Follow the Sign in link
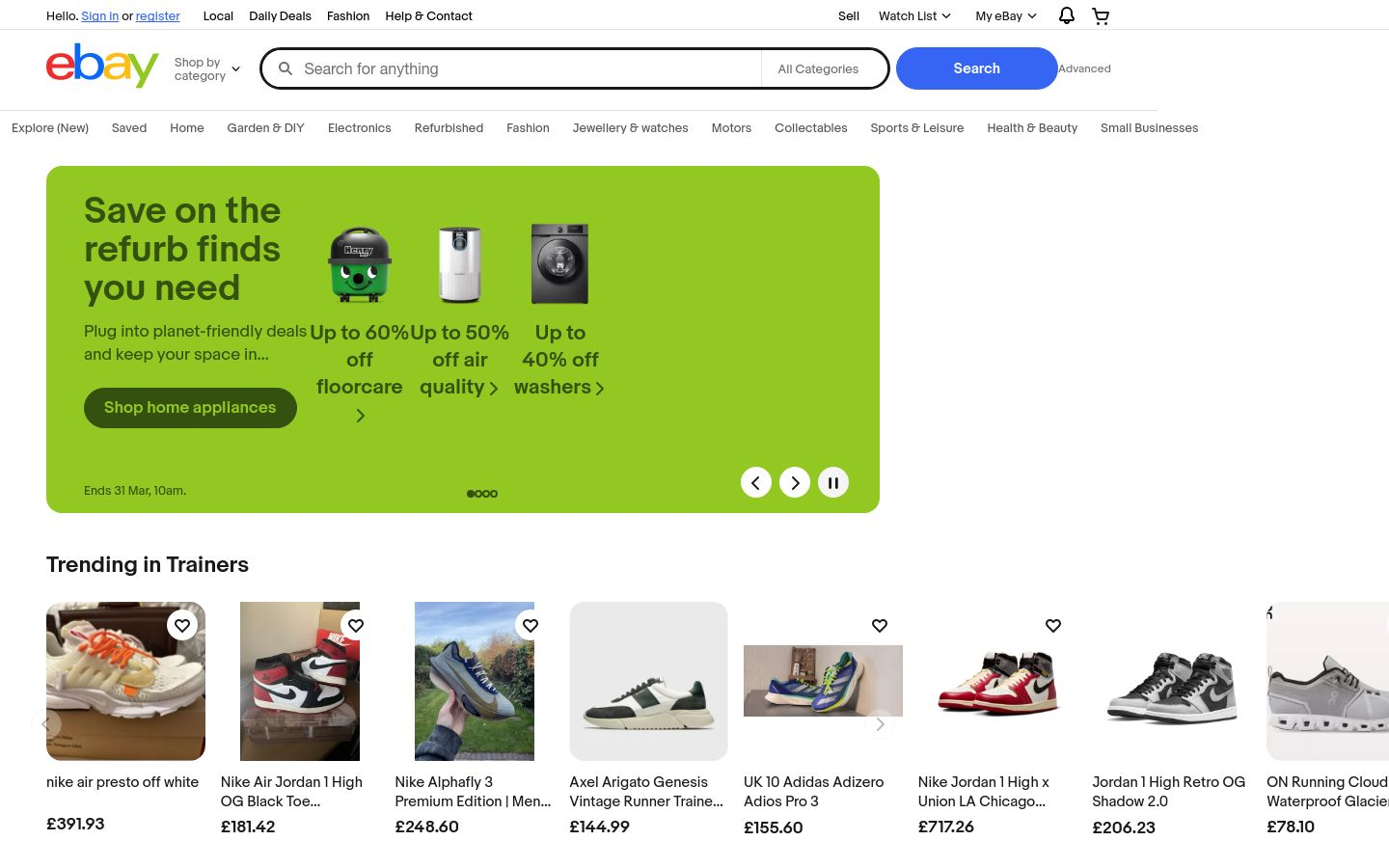This screenshot has height=868, width=1389. point(100,15)
